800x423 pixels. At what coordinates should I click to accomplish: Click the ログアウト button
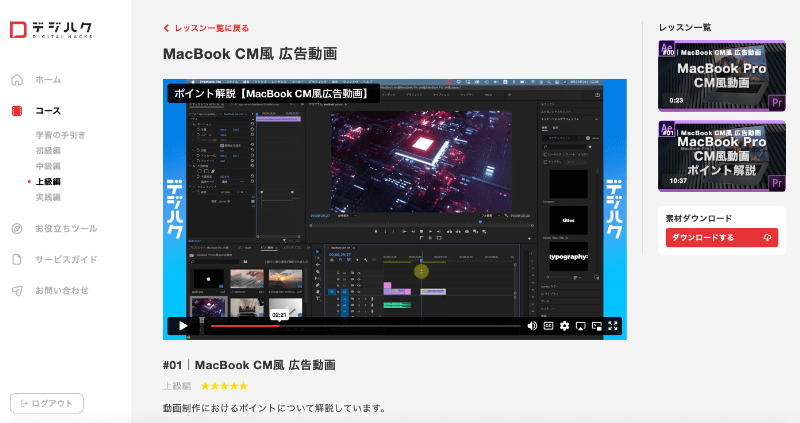pos(46,403)
